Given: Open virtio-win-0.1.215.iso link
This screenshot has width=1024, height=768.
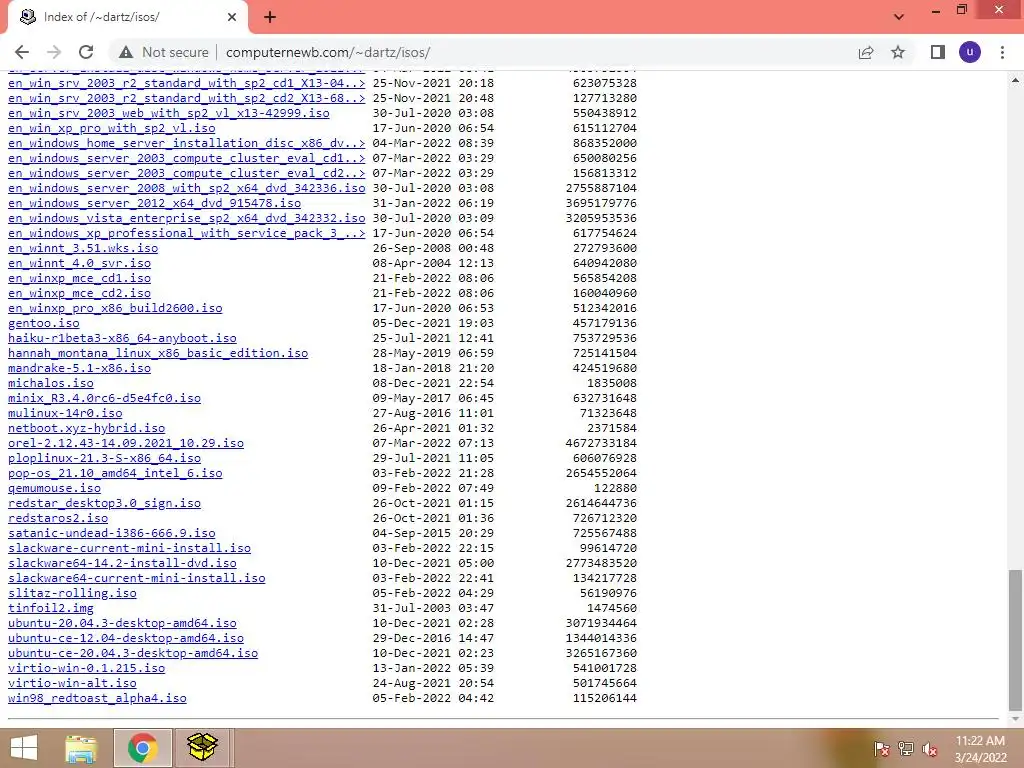Looking at the screenshot, I should [x=86, y=669].
